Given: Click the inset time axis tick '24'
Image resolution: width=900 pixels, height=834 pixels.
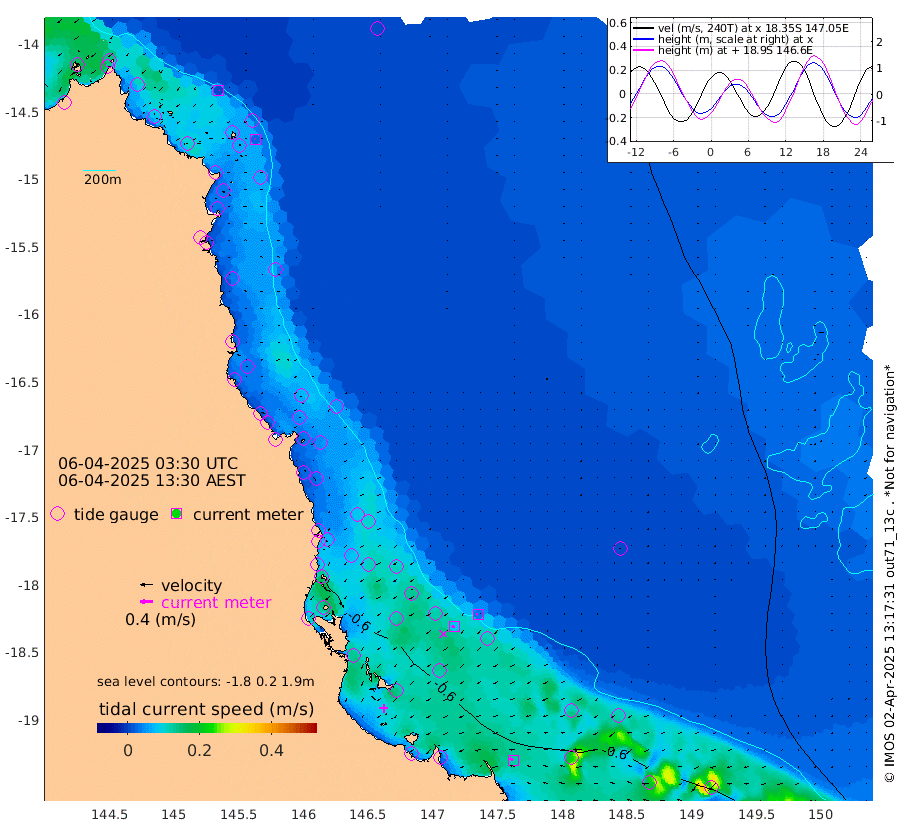Looking at the screenshot, I should 860,152.
